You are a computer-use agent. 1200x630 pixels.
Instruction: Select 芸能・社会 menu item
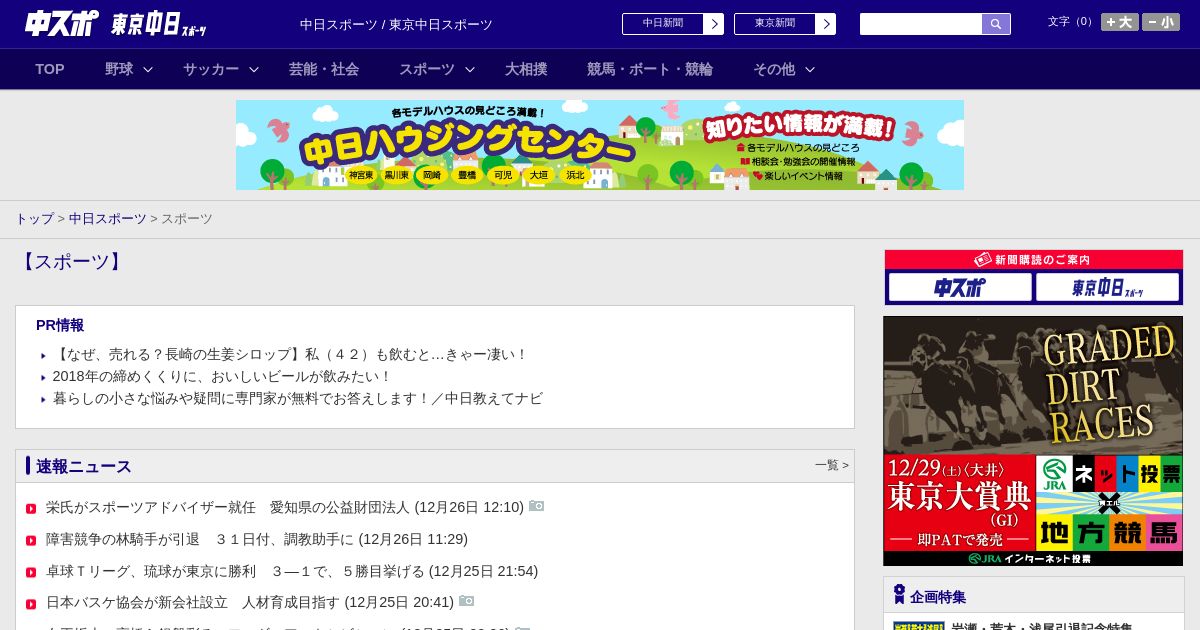324,69
